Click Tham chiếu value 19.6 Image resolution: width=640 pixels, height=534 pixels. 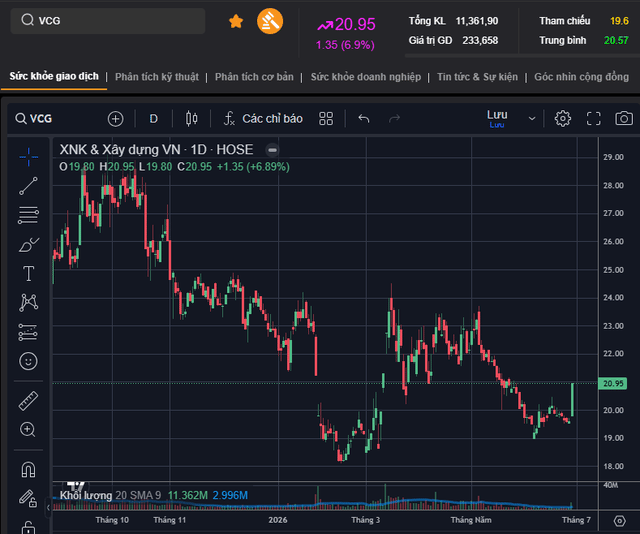click(x=619, y=21)
